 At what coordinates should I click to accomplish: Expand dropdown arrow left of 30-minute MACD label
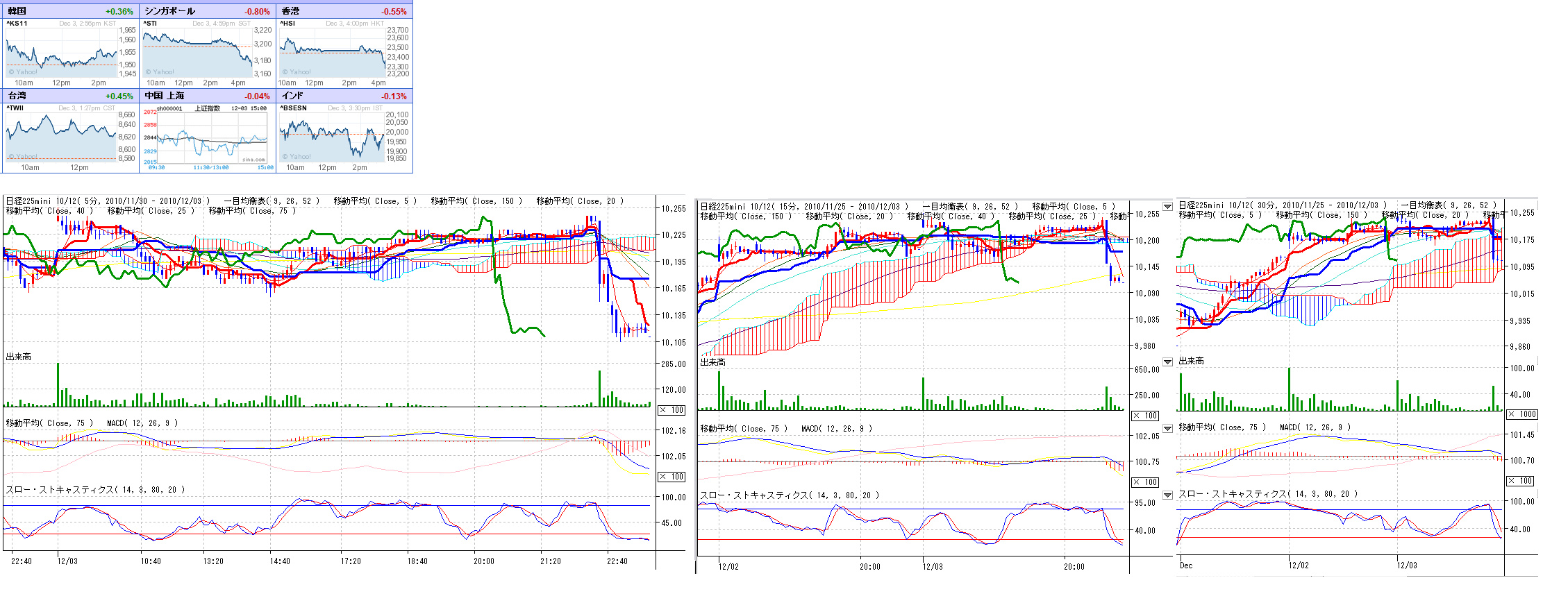1167,429
